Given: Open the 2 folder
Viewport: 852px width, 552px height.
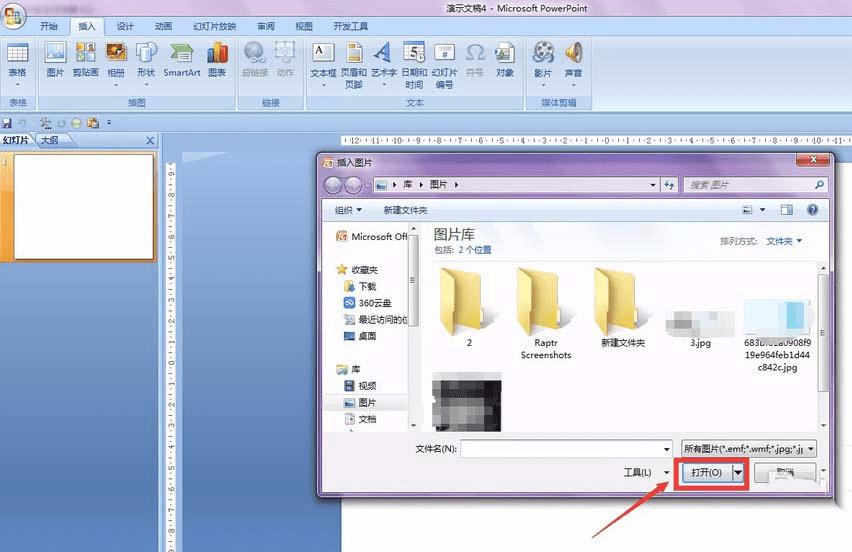Looking at the screenshot, I should tap(469, 307).
